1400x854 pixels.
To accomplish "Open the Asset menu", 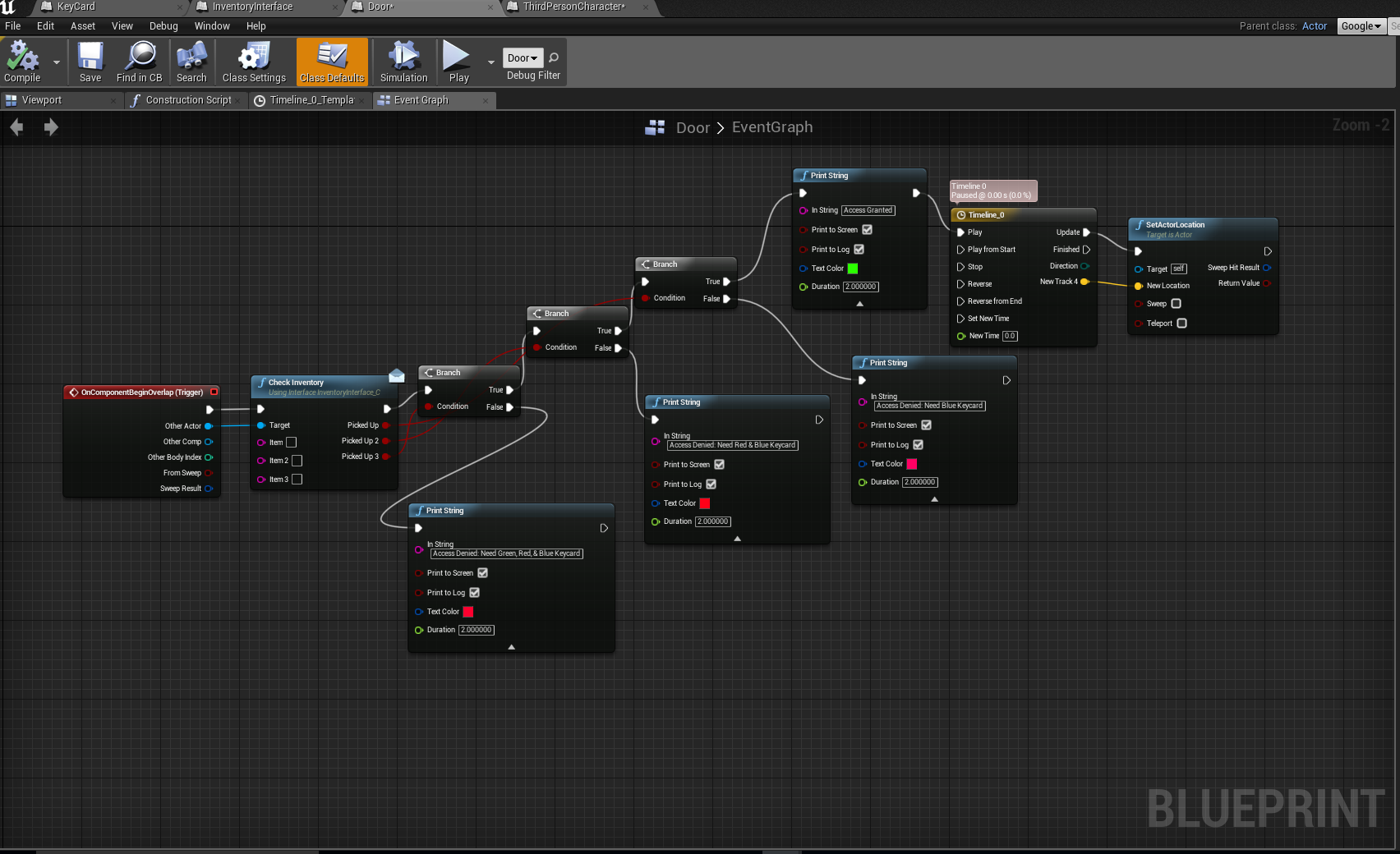I will tap(83, 26).
